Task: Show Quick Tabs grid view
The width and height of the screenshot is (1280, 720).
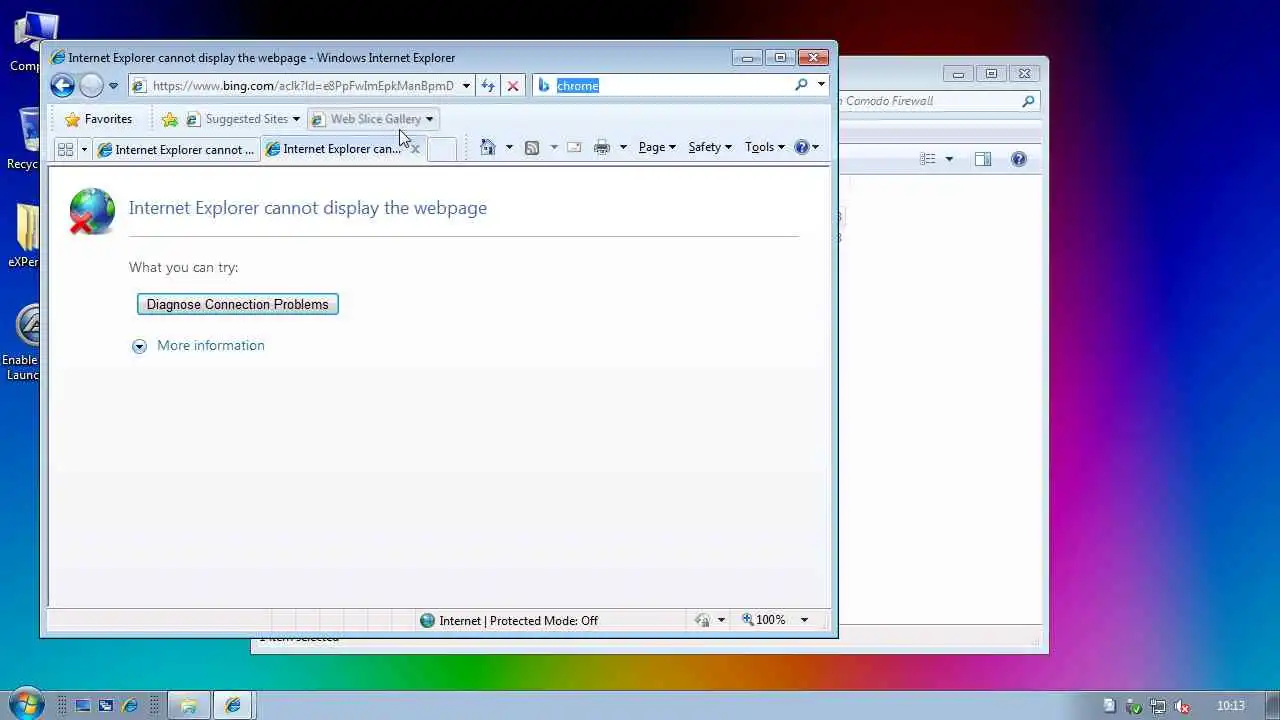Action: click(x=66, y=149)
